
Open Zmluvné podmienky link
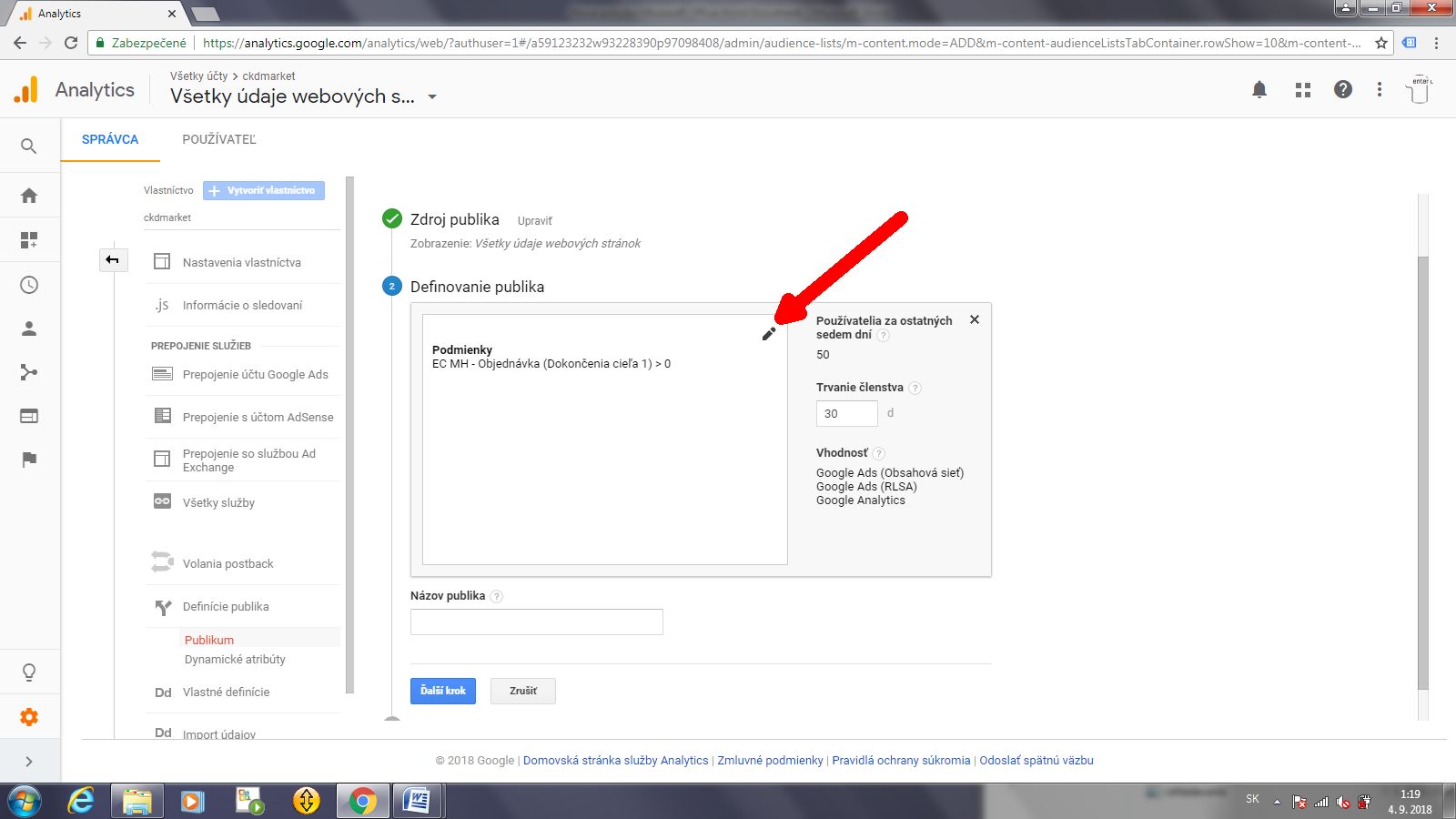[770, 760]
